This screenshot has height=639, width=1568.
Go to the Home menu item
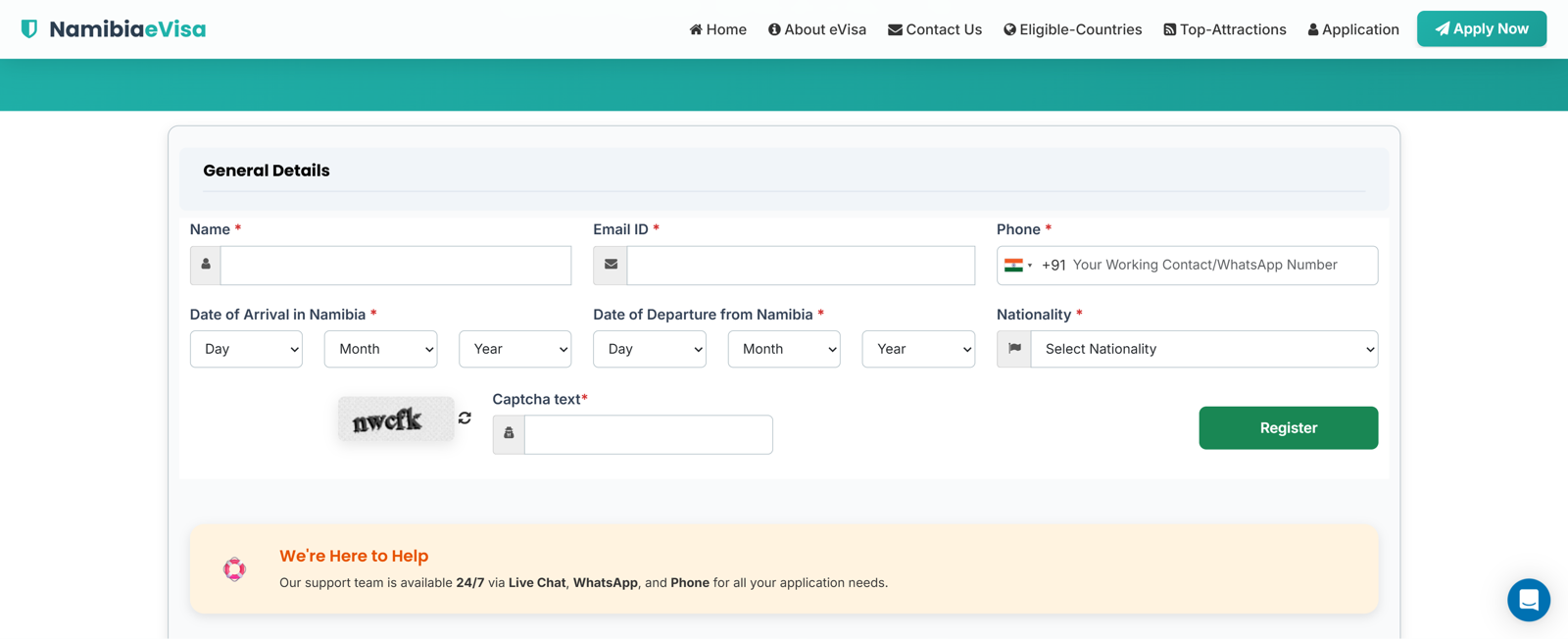pos(717,29)
